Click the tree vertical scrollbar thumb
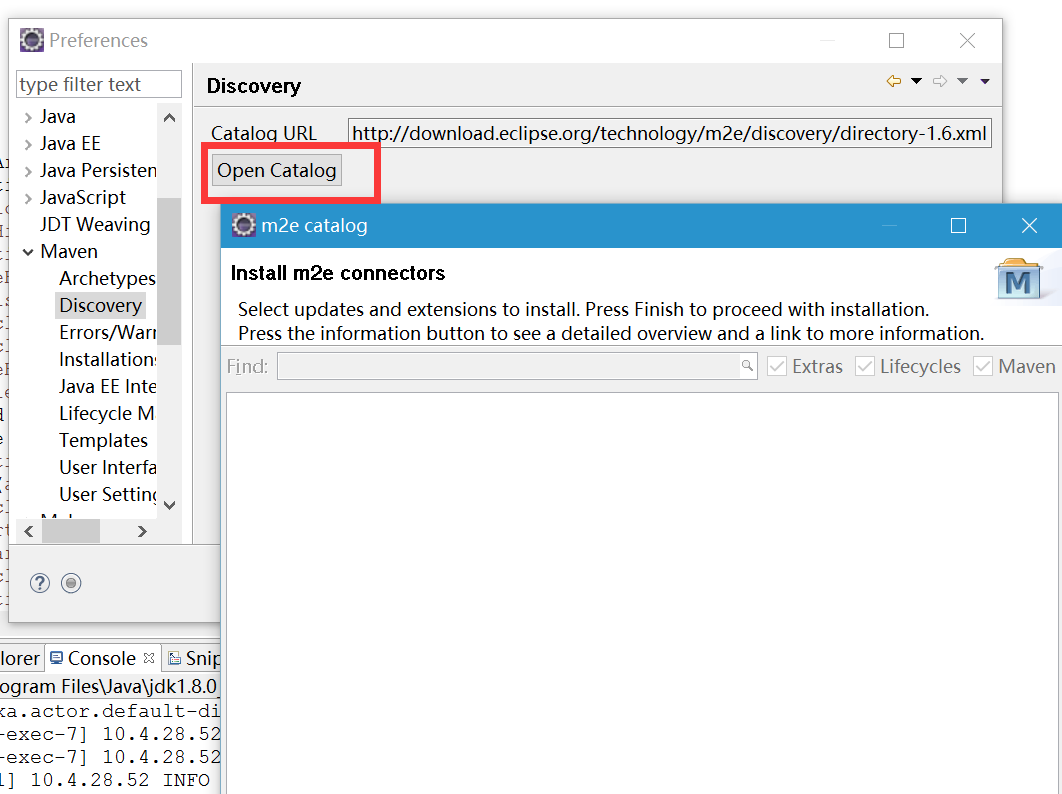The image size is (1062, 794). click(x=169, y=271)
